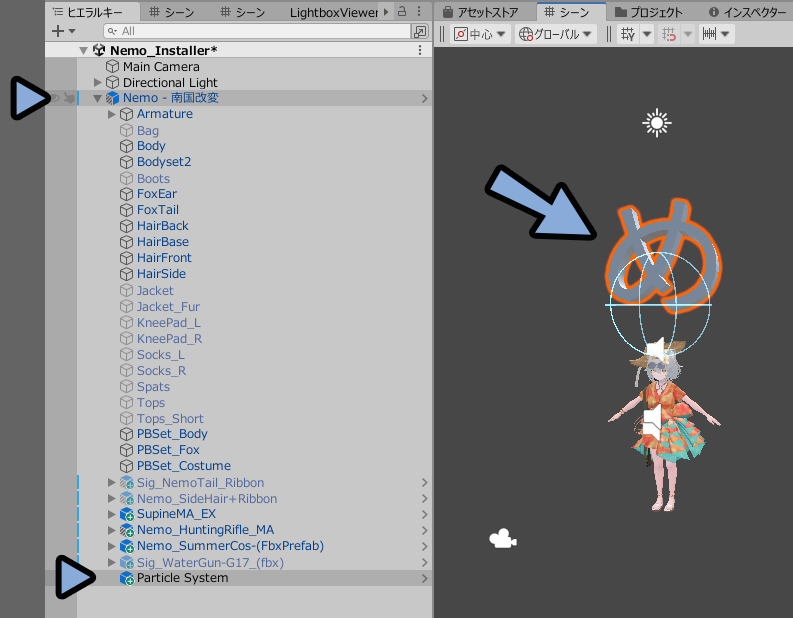
Task: Click the grid visibility icon in scene toolbar
Action: pos(628,34)
